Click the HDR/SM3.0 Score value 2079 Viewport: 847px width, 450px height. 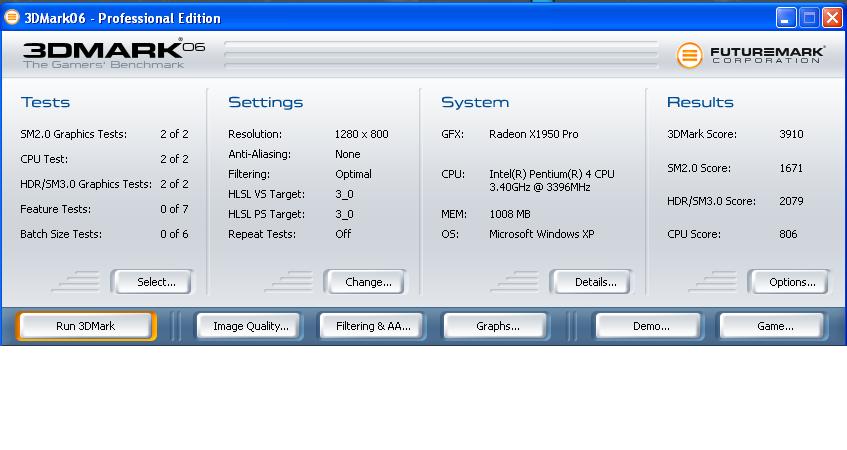[791, 201]
